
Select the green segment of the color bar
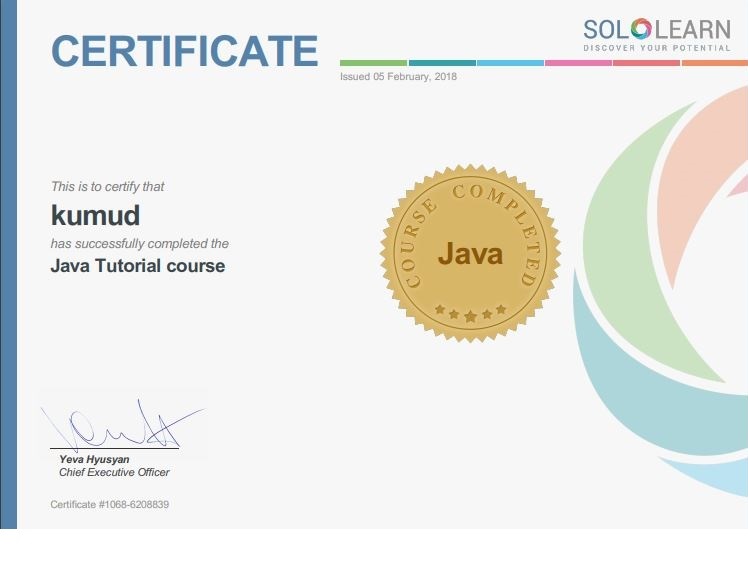pyautogui.click(x=373, y=63)
